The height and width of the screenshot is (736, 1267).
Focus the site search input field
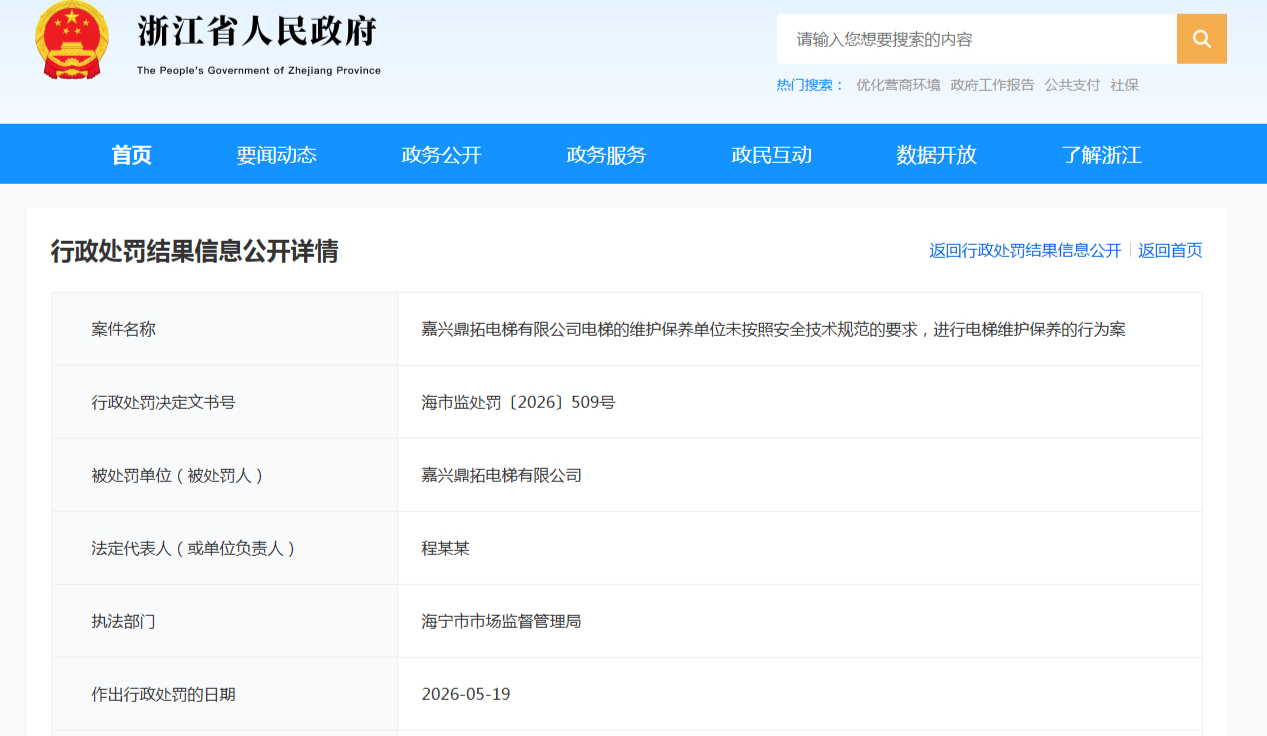[x=976, y=39]
